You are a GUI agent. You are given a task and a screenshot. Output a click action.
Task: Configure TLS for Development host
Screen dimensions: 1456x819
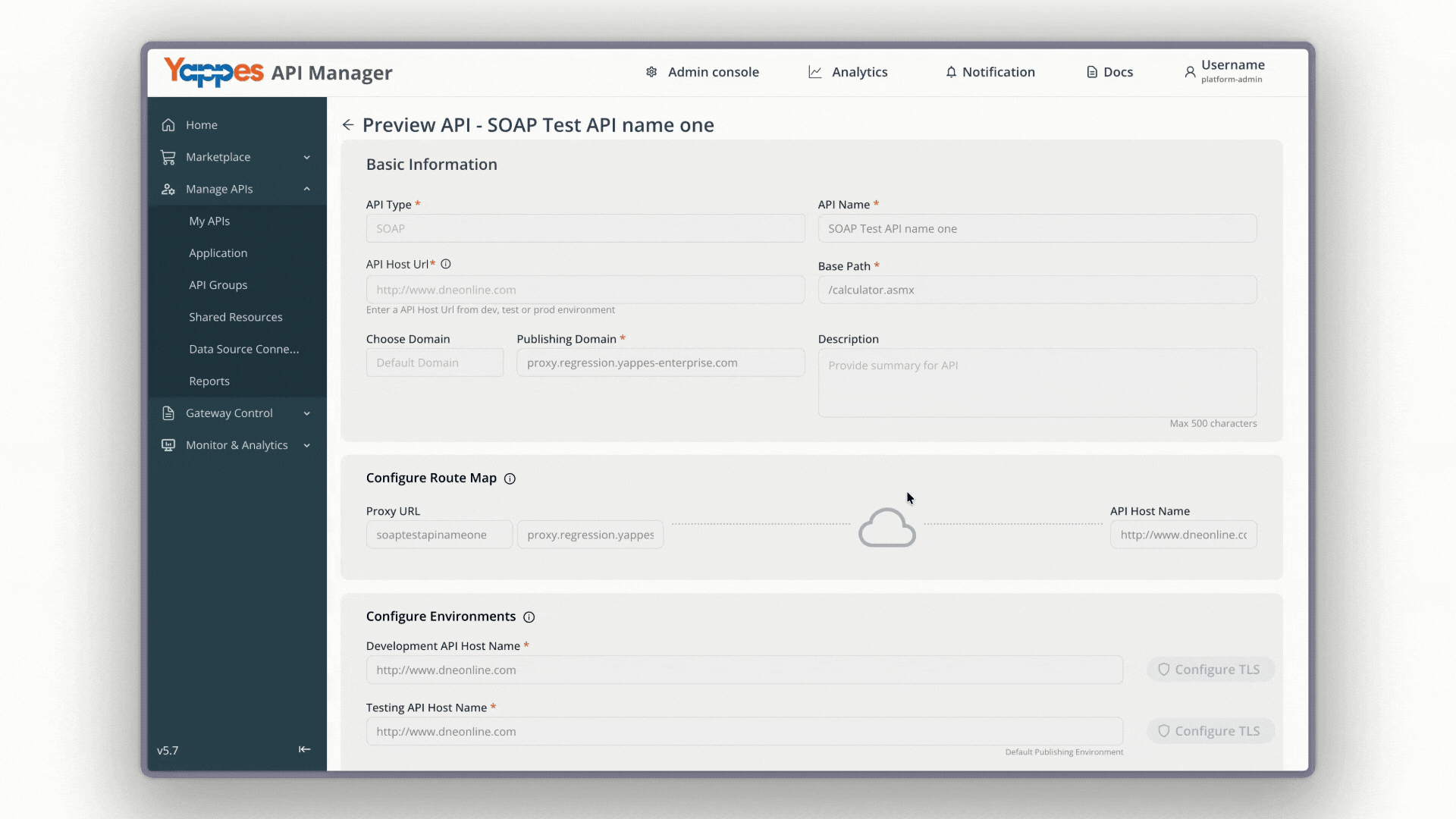click(x=1210, y=670)
